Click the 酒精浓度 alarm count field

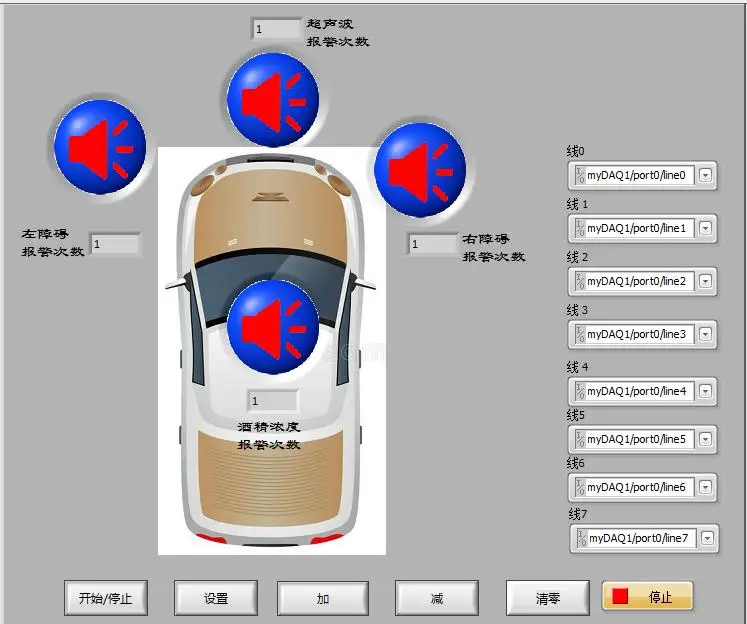pos(273,401)
